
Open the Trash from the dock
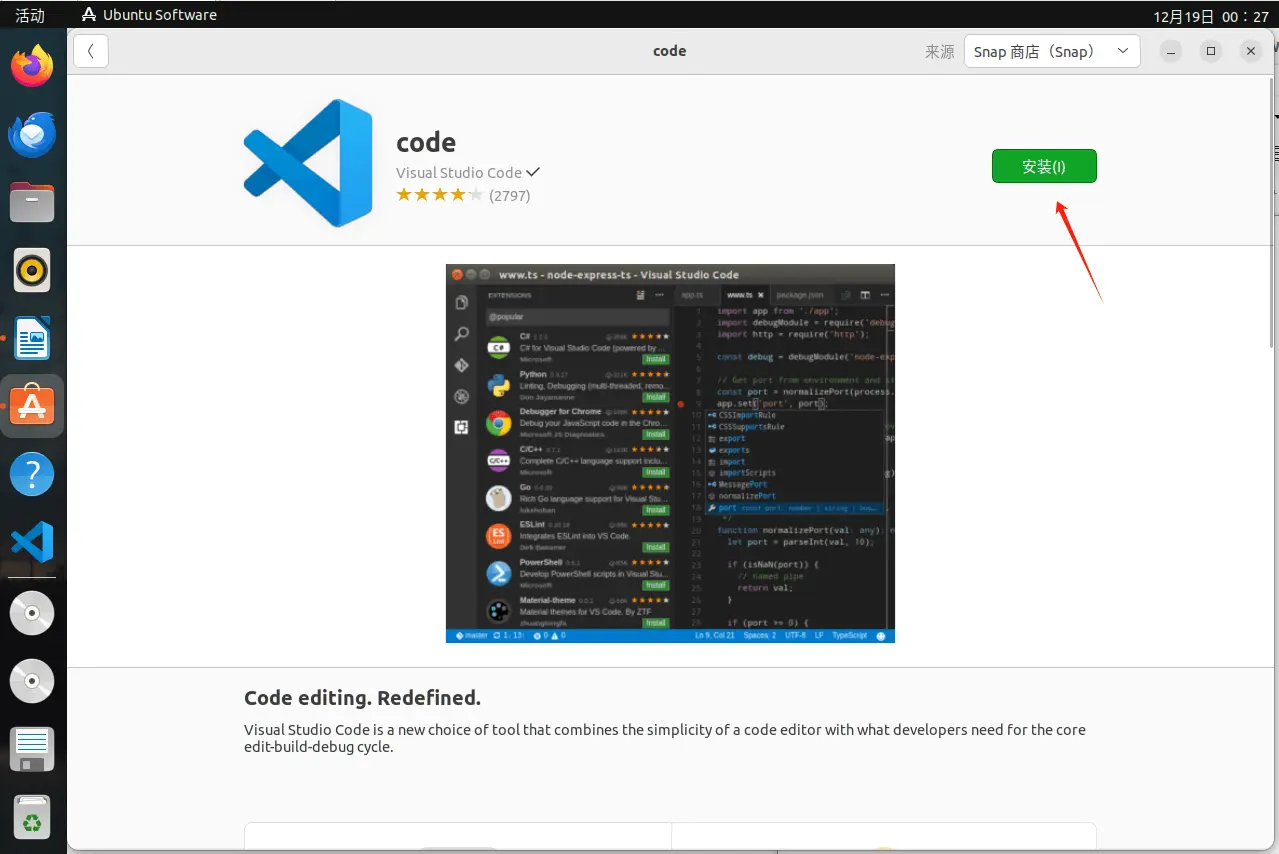point(32,817)
